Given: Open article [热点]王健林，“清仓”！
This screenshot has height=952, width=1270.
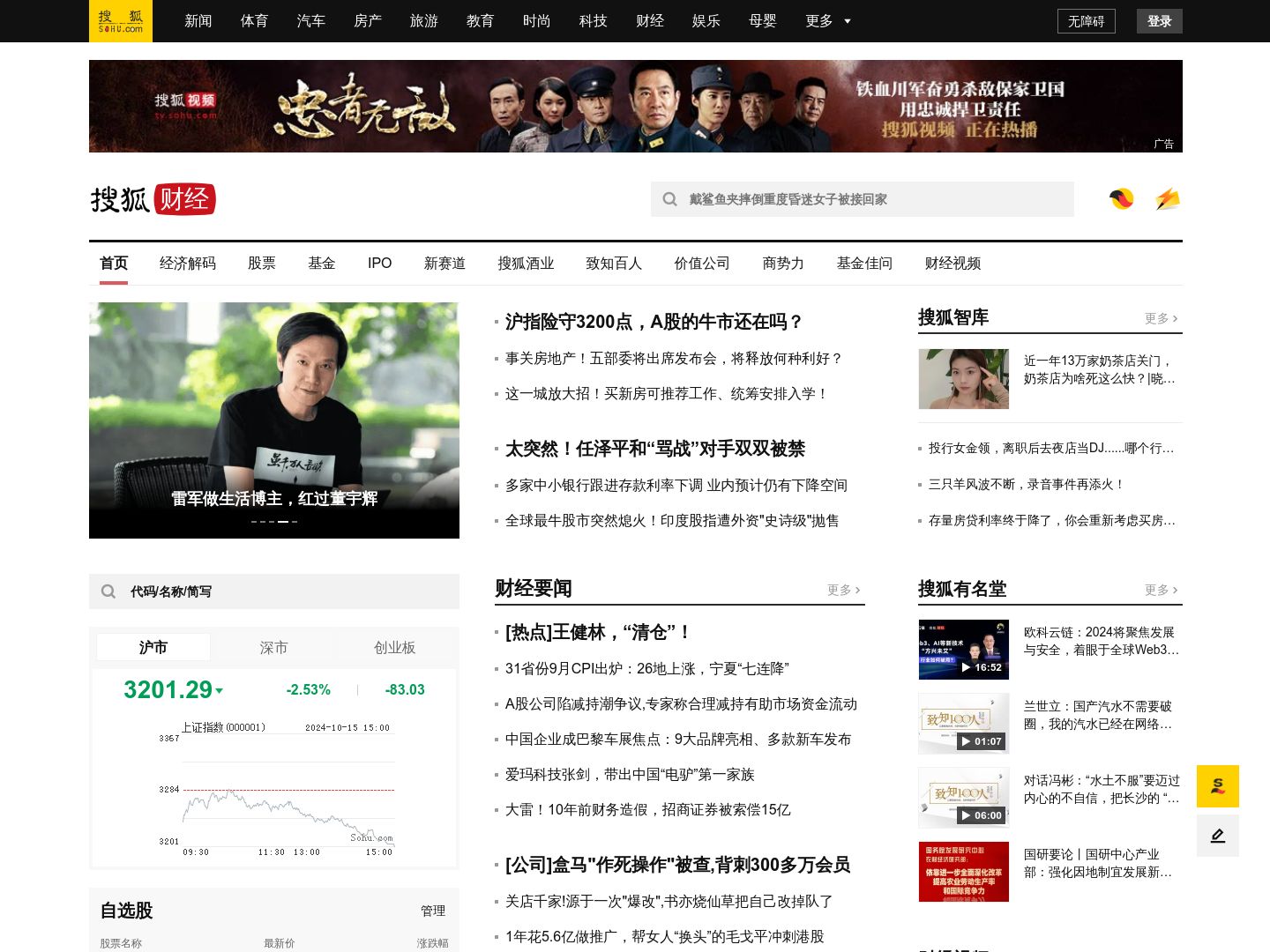Looking at the screenshot, I should point(597,632).
